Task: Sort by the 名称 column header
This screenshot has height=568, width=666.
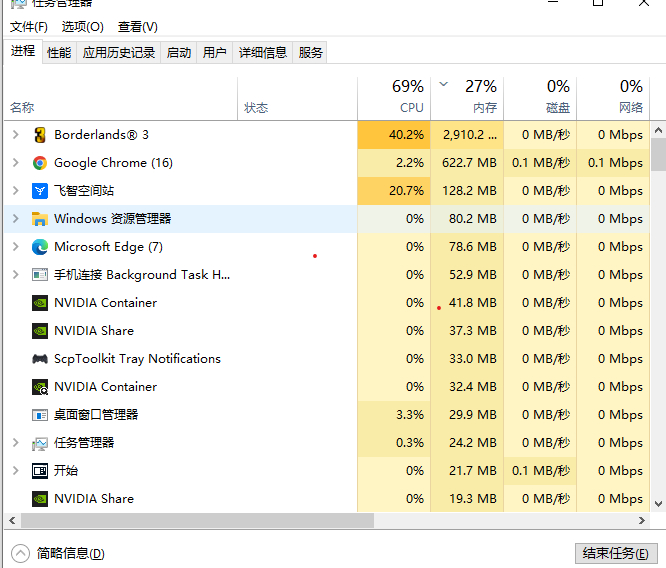Action: point(121,99)
